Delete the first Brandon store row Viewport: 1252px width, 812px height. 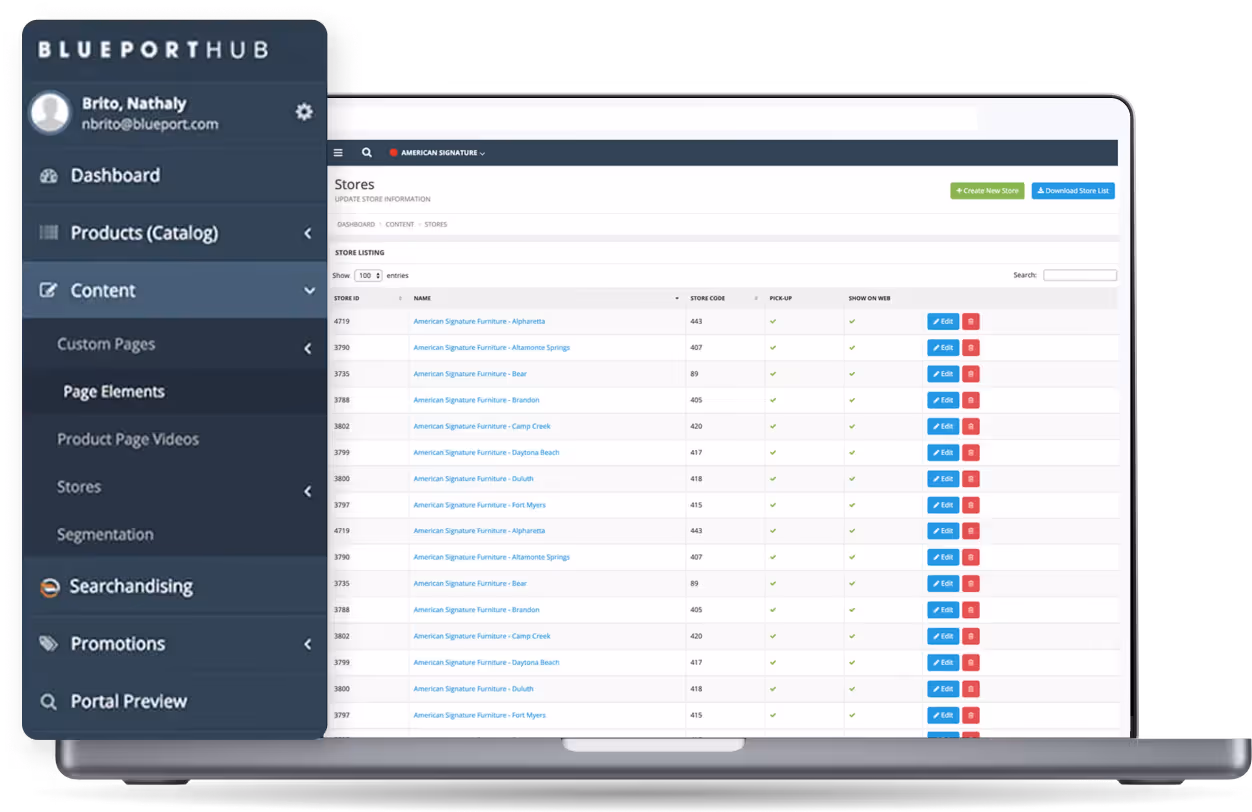click(971, 400)
